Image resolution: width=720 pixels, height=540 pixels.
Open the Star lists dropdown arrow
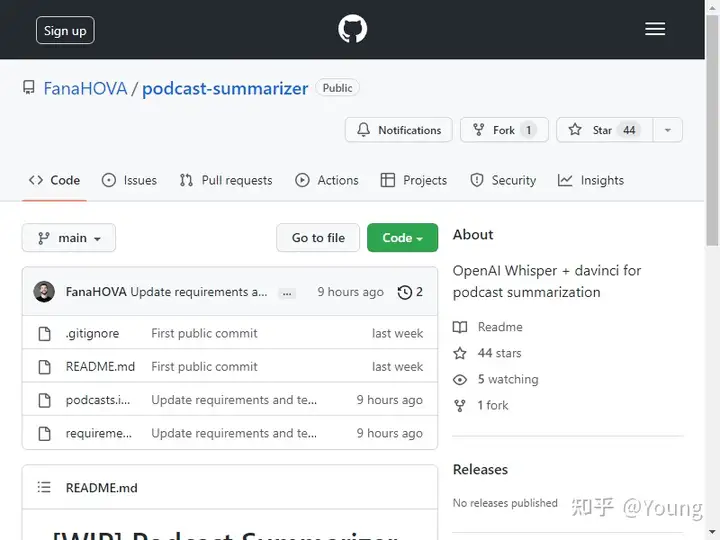click(668, 130)
